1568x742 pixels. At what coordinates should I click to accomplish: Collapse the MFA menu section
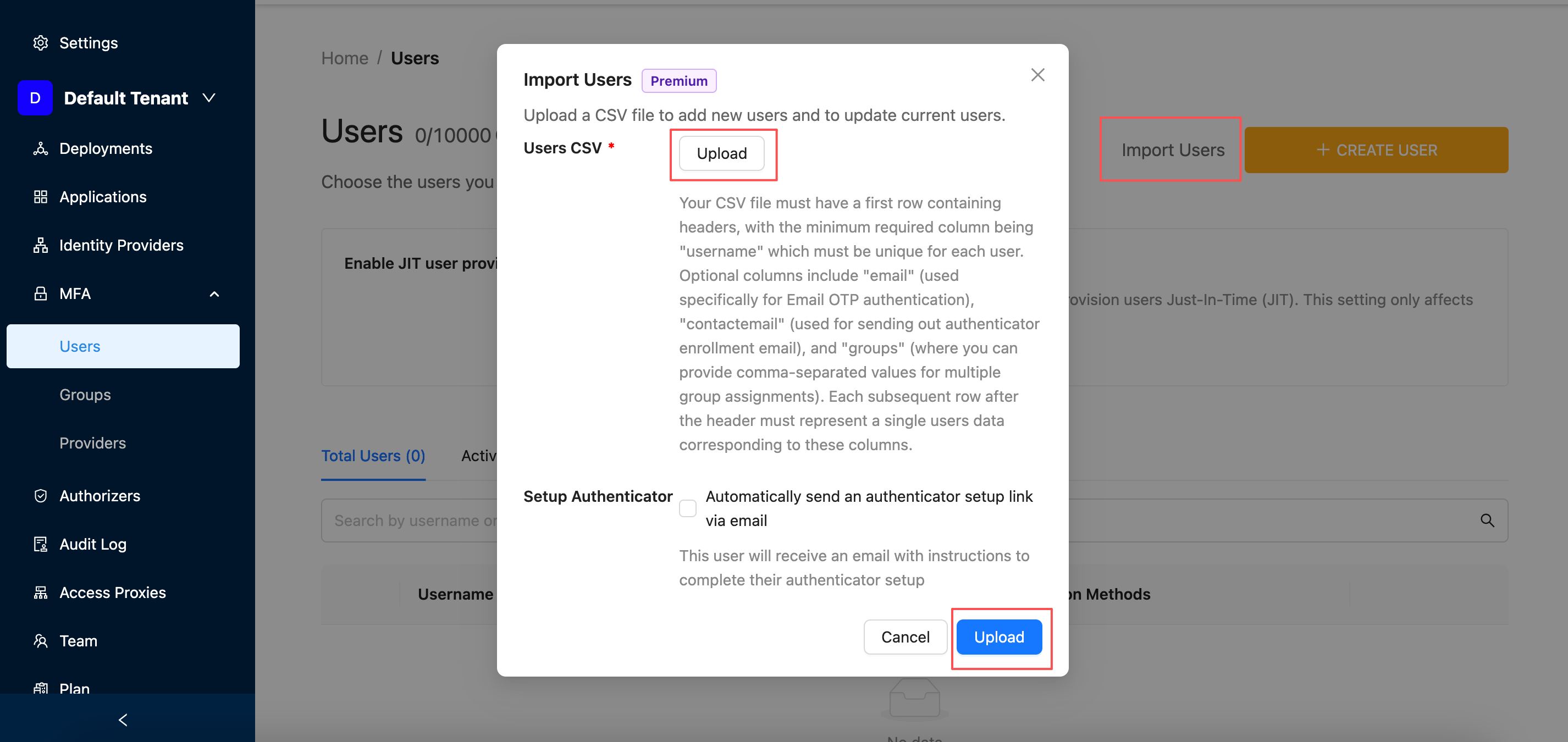click(x=214, y=294)
